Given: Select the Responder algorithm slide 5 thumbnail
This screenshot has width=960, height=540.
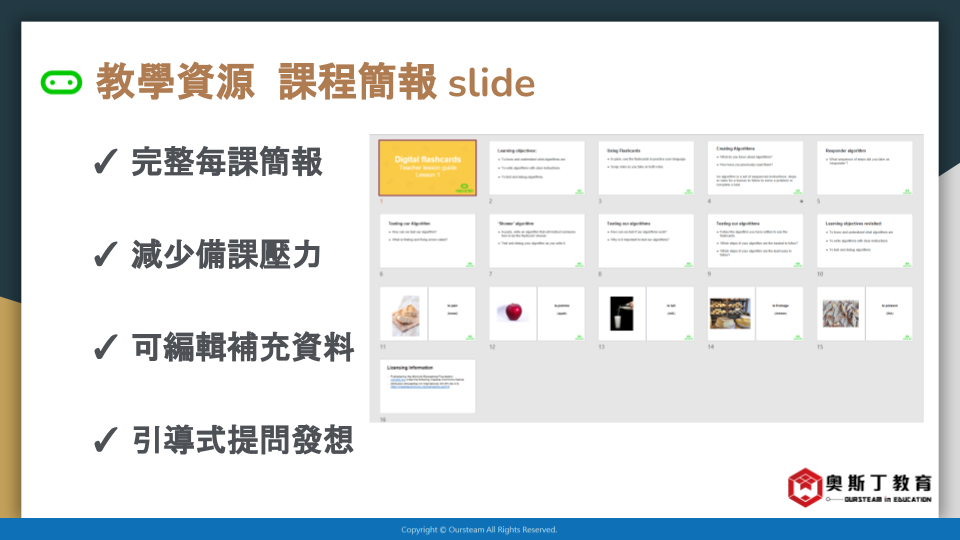Looking at the screenshot, I should 864,167.
